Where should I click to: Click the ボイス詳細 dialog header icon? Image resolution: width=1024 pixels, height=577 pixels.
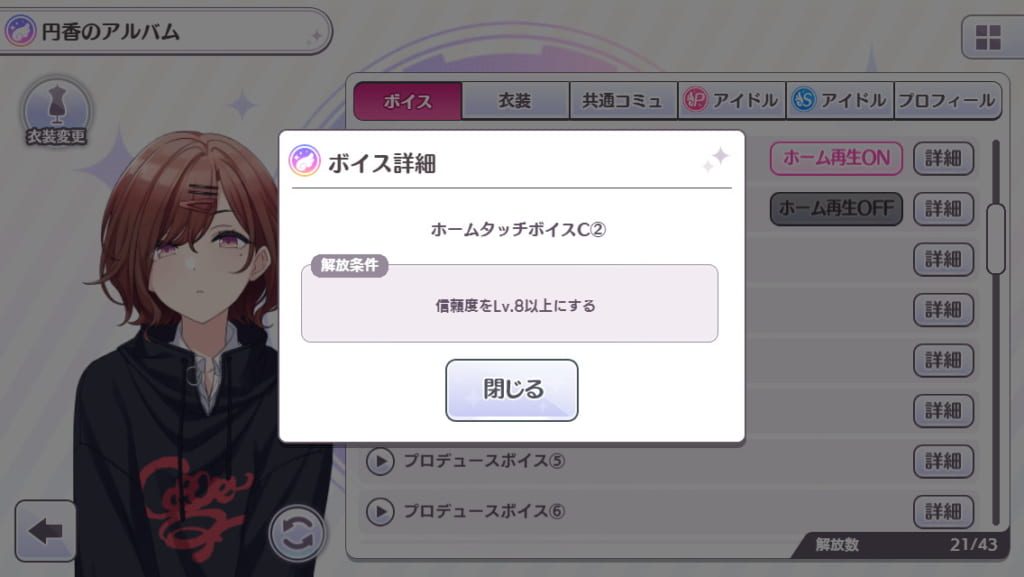304,161
